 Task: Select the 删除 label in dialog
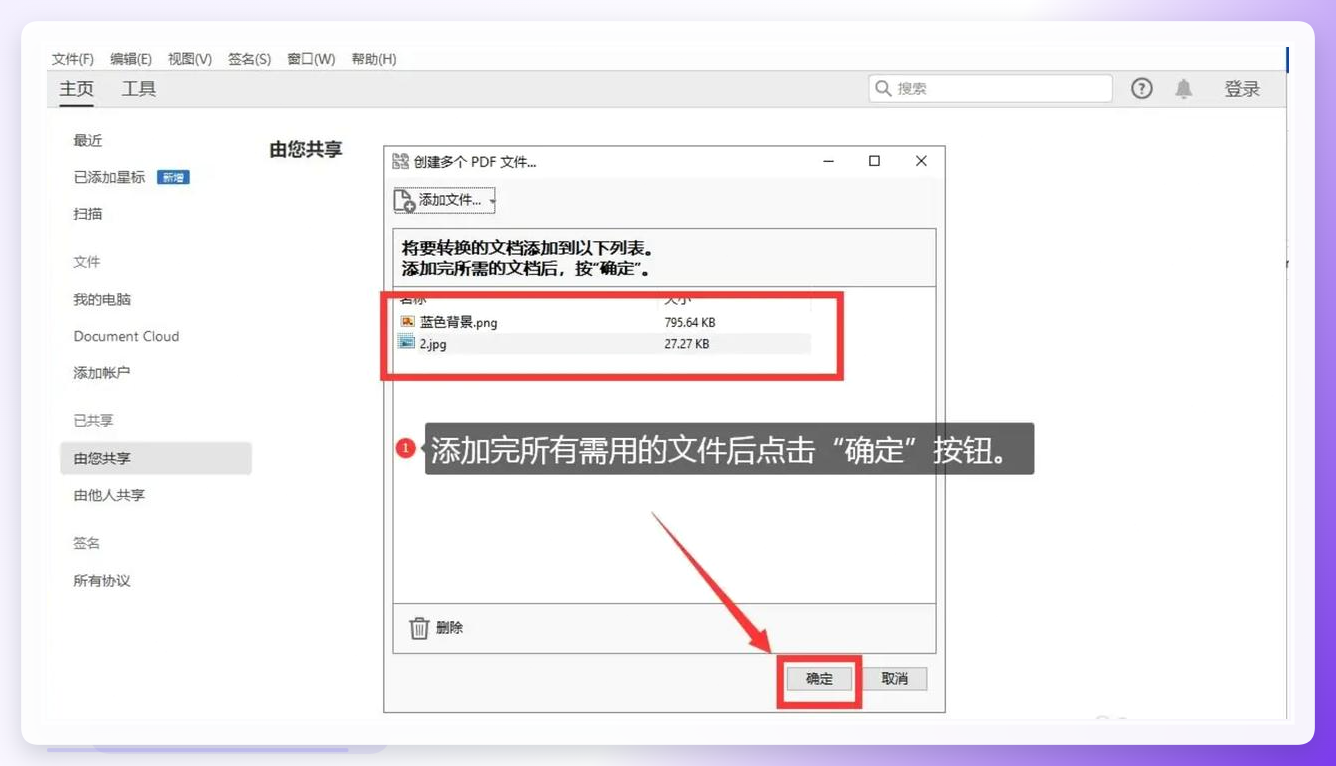point(449,628)
